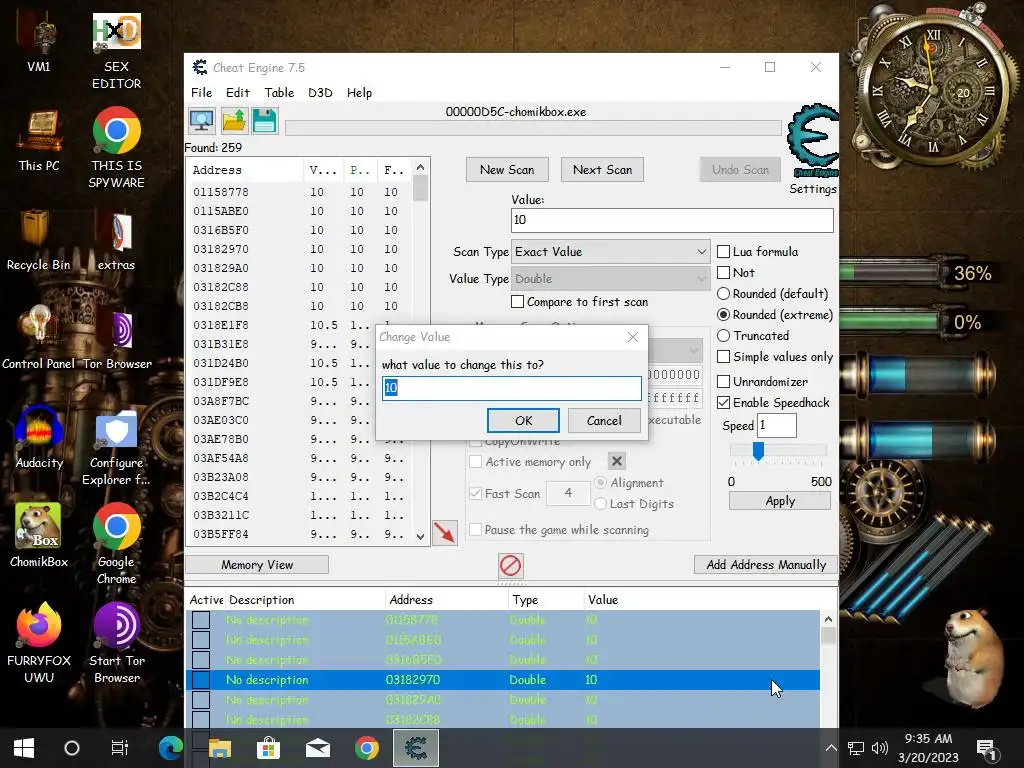Select Rounded (default) radio option
The height and width of the screenshot is (768, 1024).
(724, 294)
